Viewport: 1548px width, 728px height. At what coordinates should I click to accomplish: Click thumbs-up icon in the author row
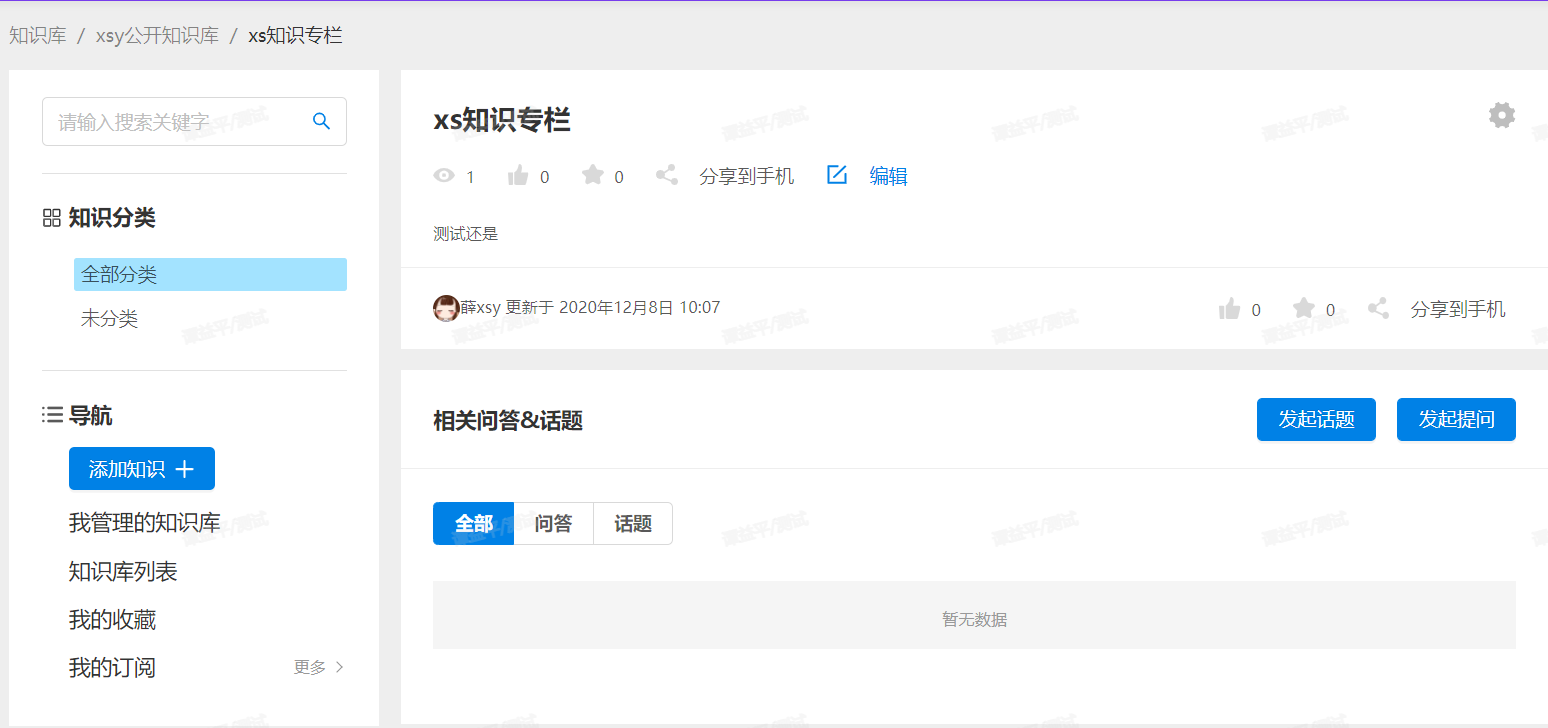pos(1229,309)
